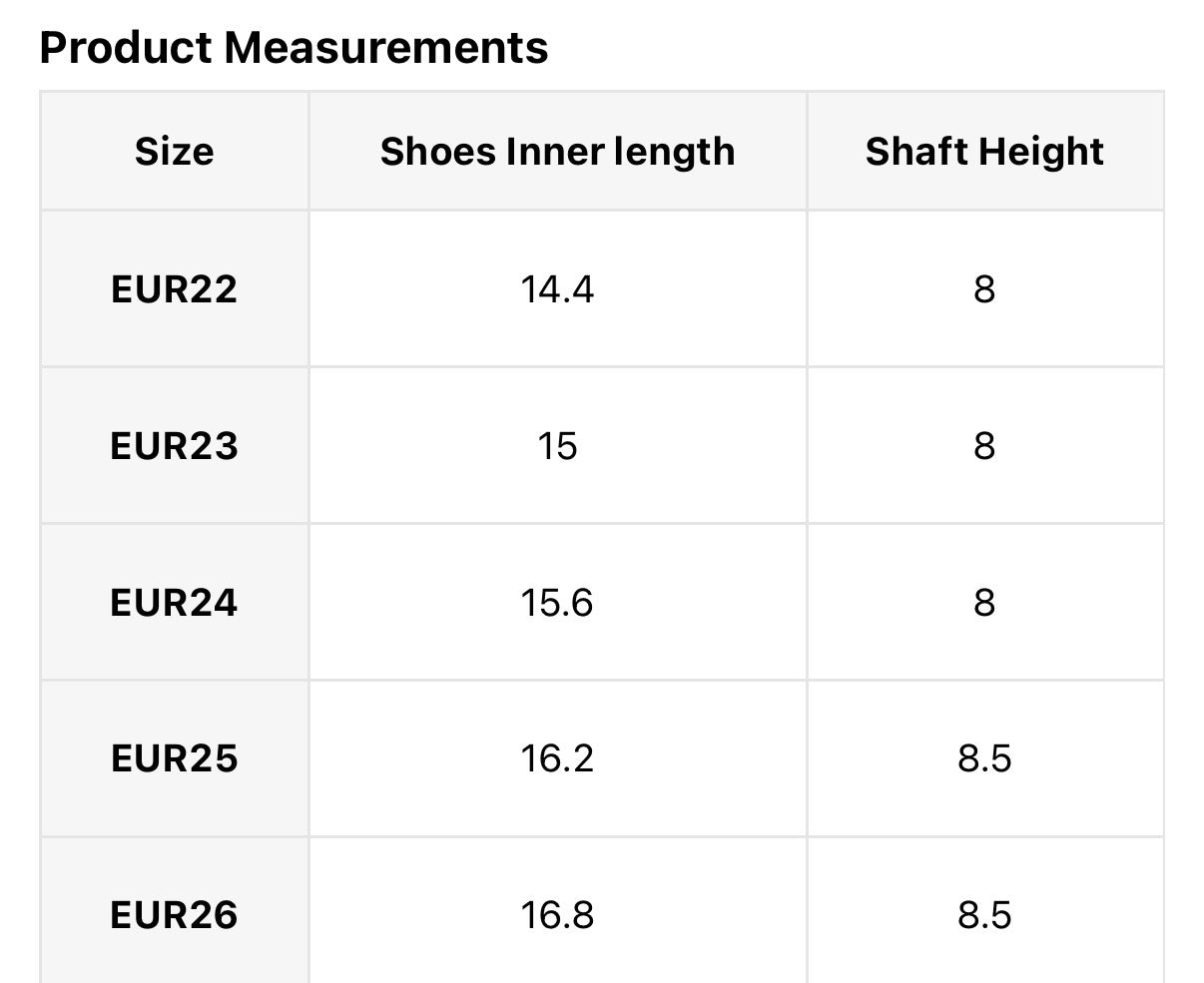Image resolution: width=1204 pixels, height=983 pixels.
Task: Click the shaft height for EUR25
Action: (984, 758)
